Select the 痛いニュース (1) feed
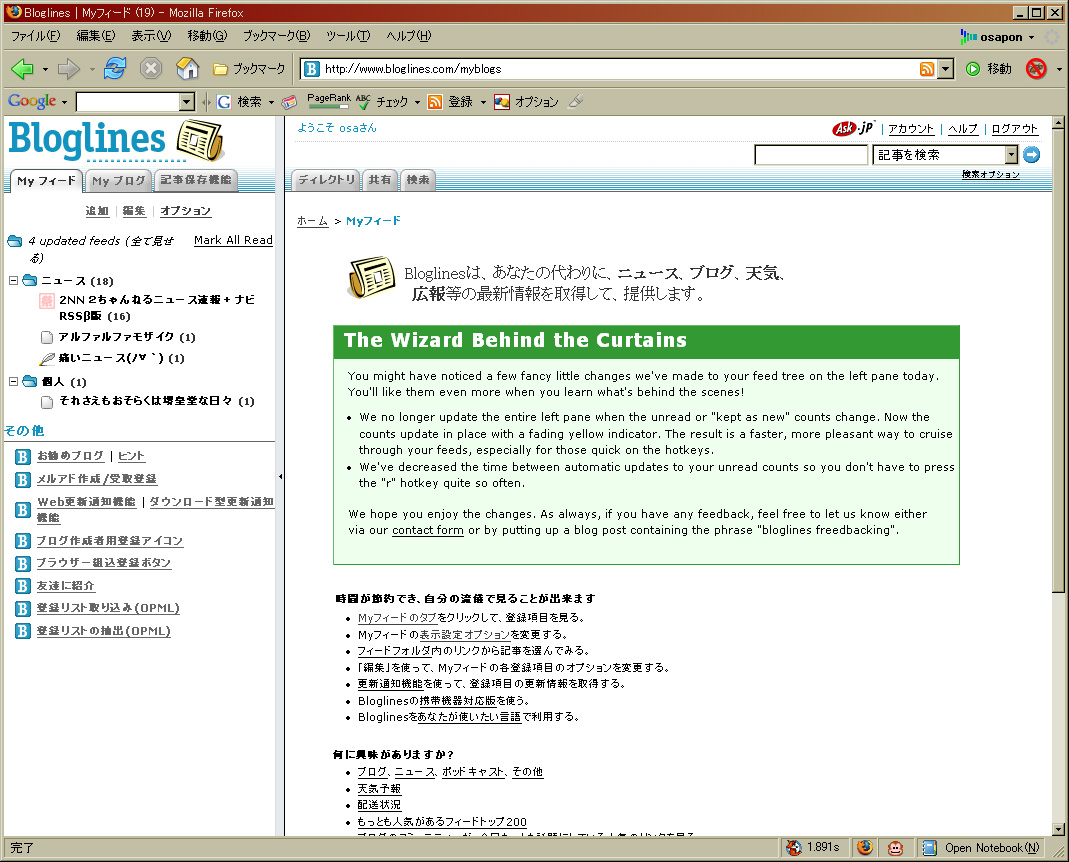This screenshot has height=862, width=1069. (x=121, y=358)
